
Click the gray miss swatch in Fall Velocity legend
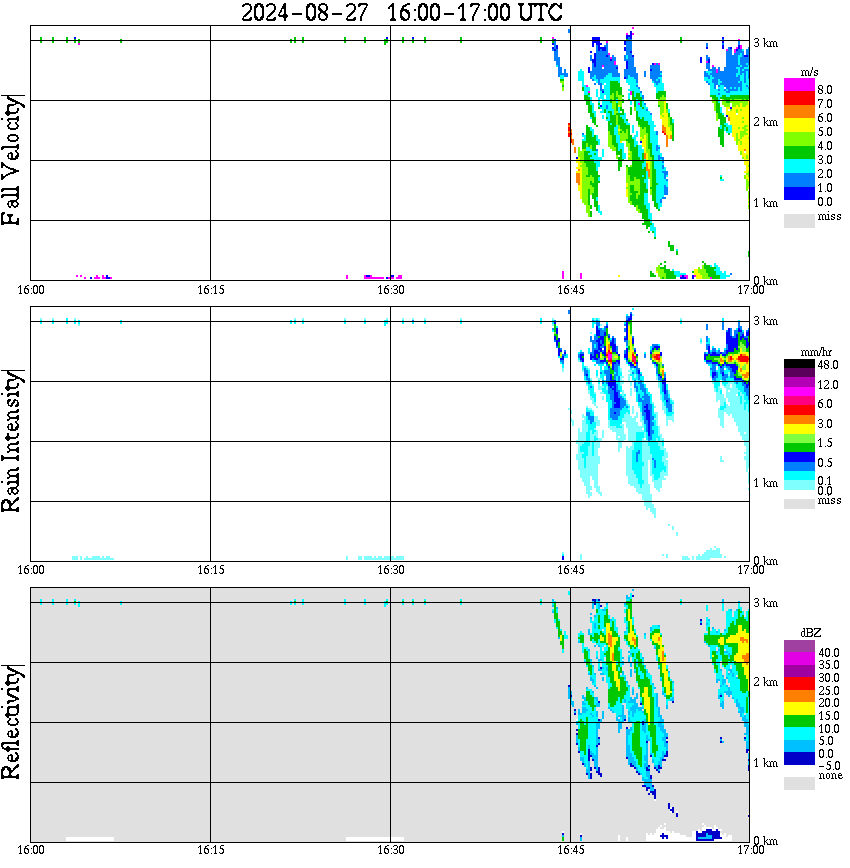click(x=799, y=220)
